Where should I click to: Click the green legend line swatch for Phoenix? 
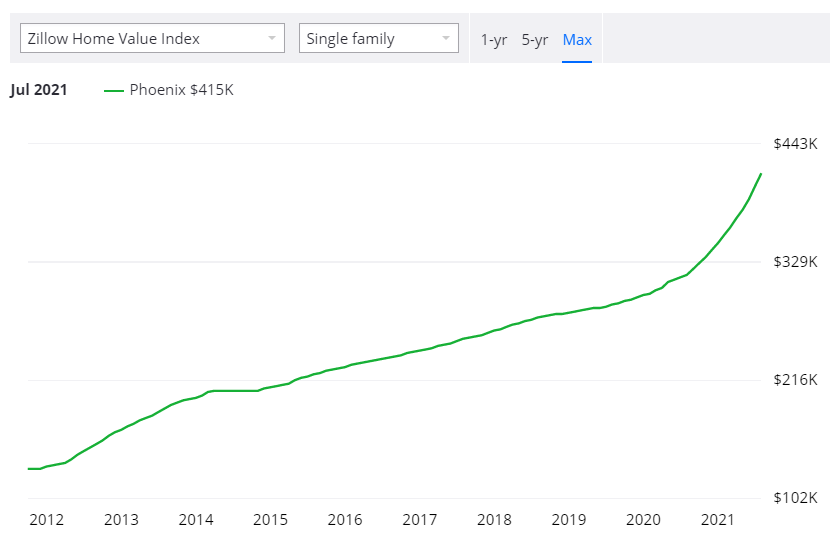(x=113, y=91)
